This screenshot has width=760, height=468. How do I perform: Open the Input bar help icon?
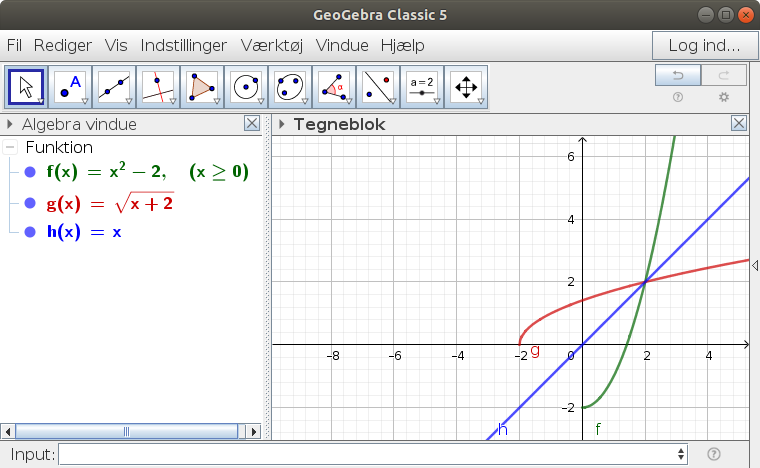coord(713,454)
